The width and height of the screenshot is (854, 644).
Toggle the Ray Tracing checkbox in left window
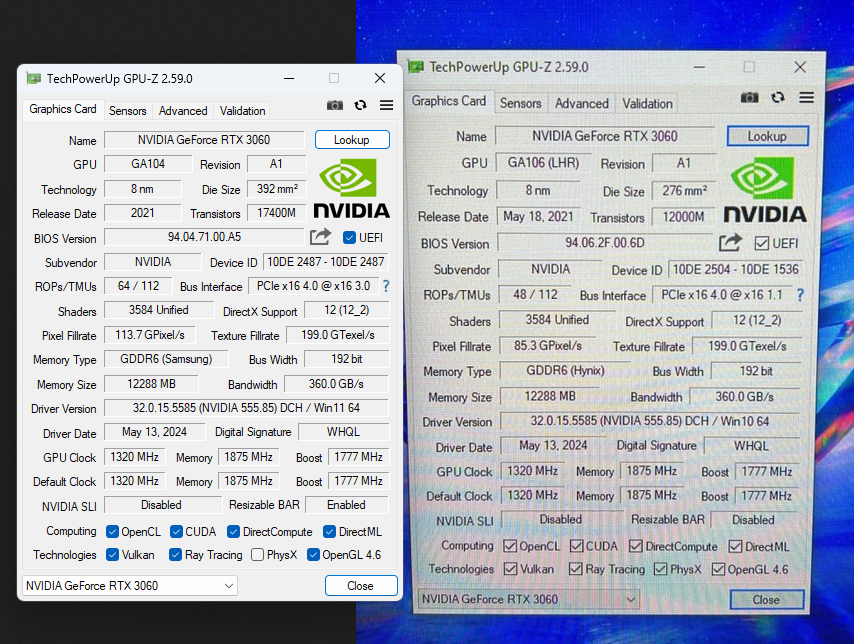[175, 555]
